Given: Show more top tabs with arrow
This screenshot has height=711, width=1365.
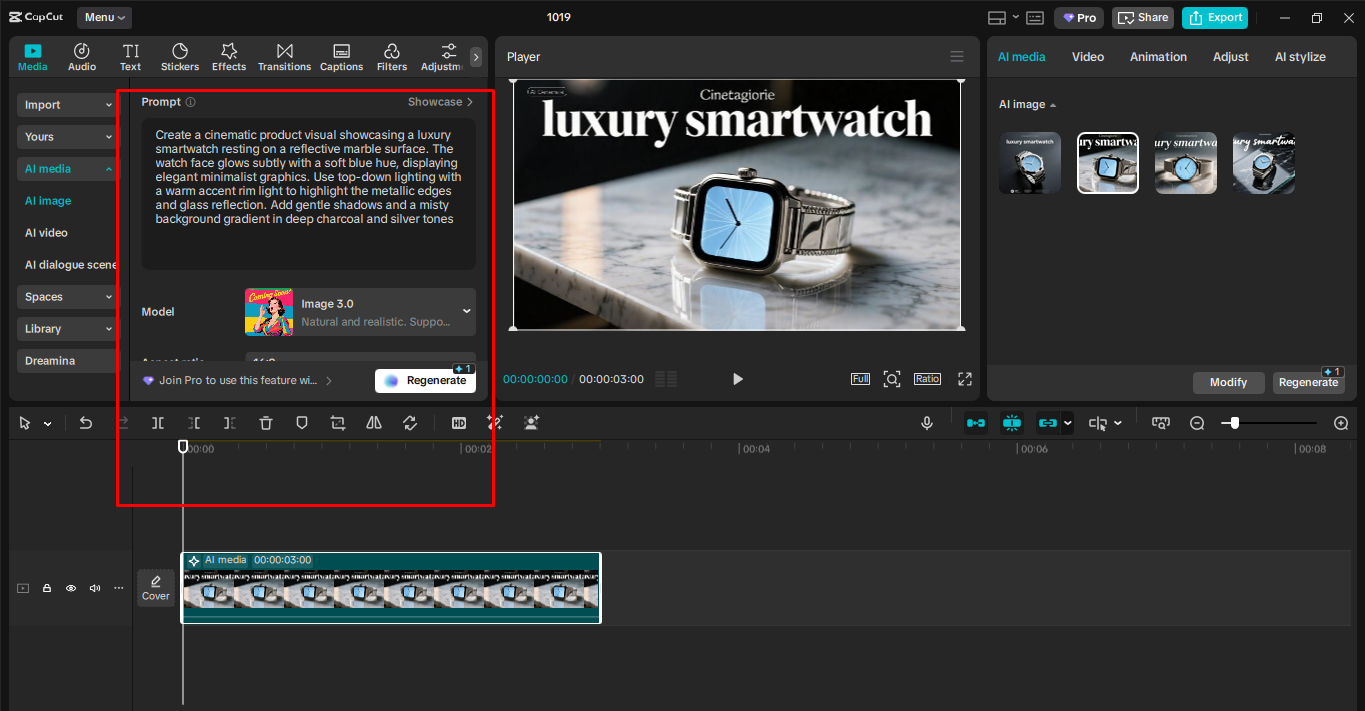Looking at the screenshot, I should coord(476,57).
